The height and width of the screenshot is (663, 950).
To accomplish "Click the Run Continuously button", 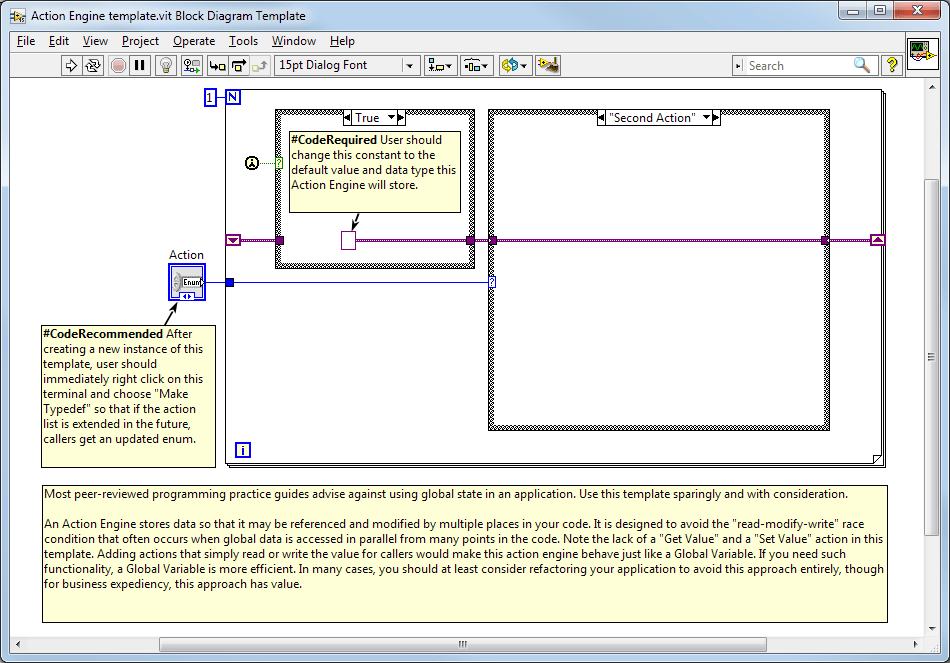I will (93, 65).
